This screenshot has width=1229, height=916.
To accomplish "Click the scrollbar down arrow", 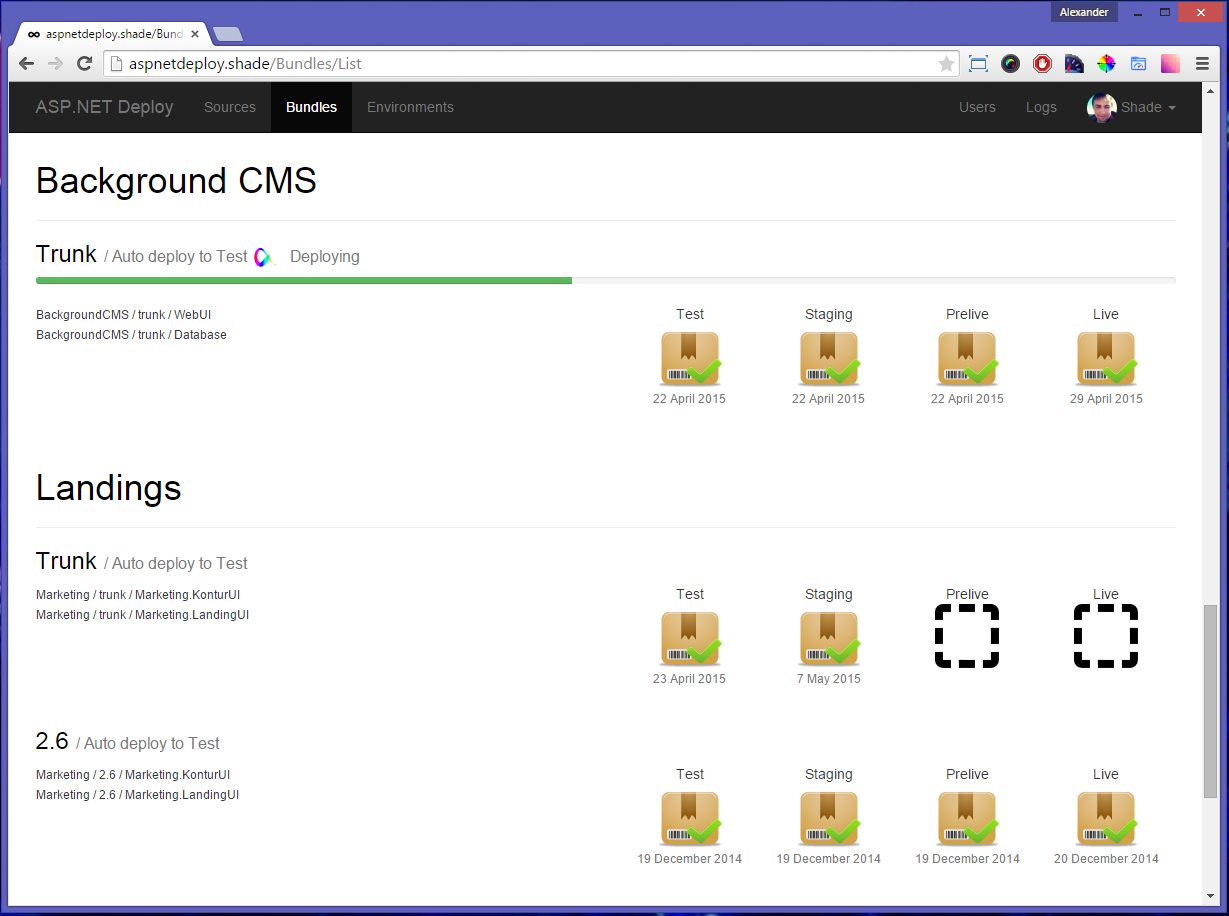I will 1210,896.
